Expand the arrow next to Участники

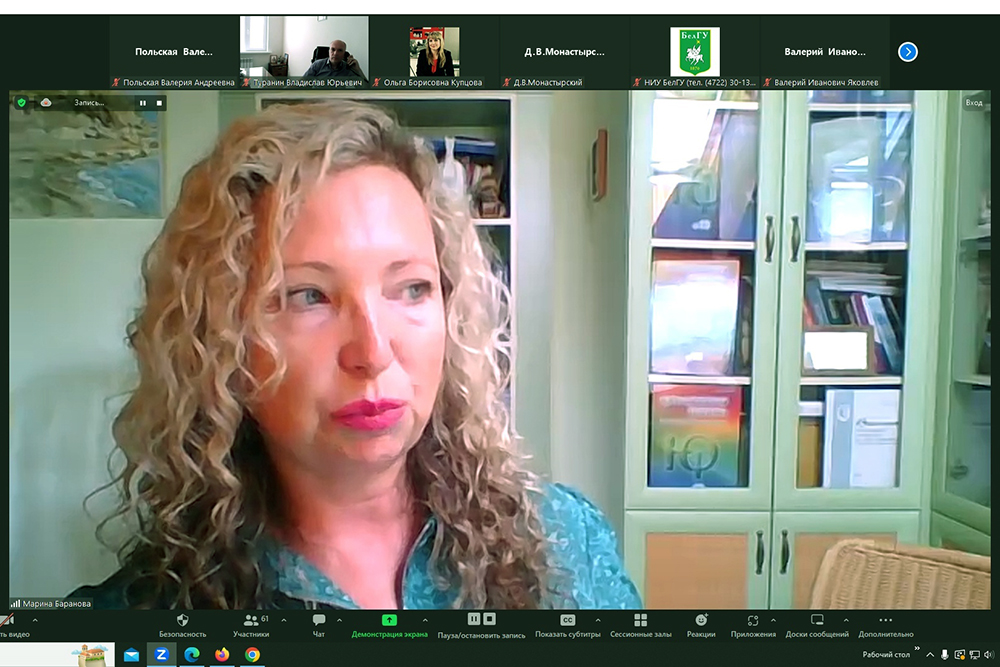(284, 620)
